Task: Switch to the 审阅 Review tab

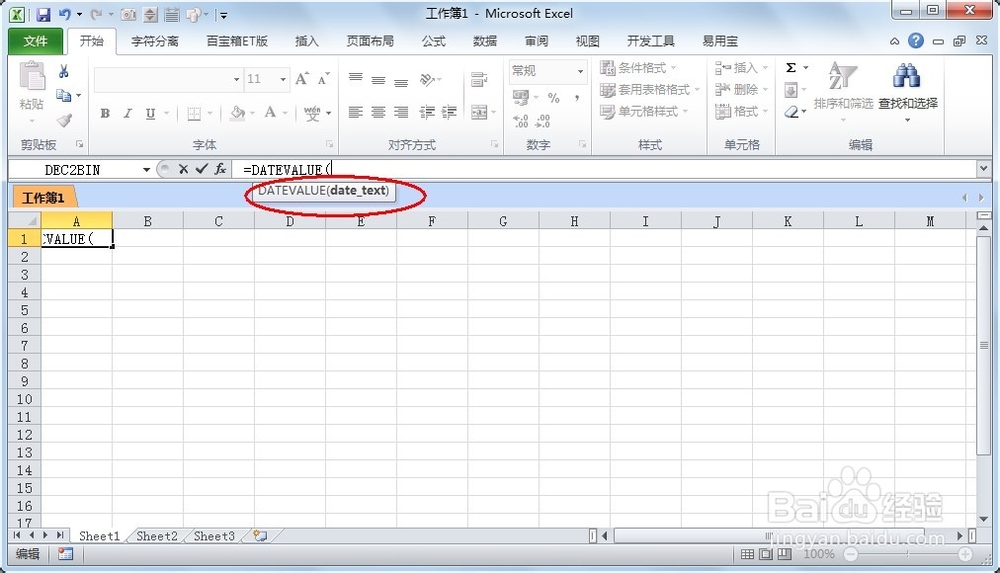Action: [536, 41]
